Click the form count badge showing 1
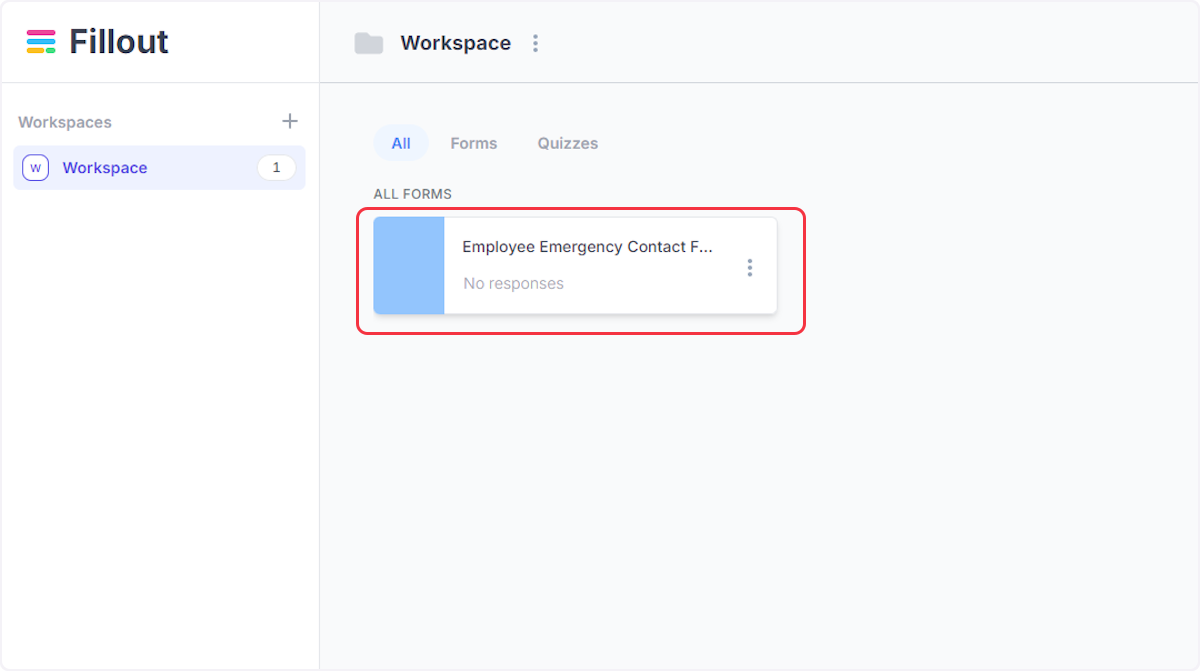Image resolution: width=1200 pixels, height=671 pixels. (276, 167)
